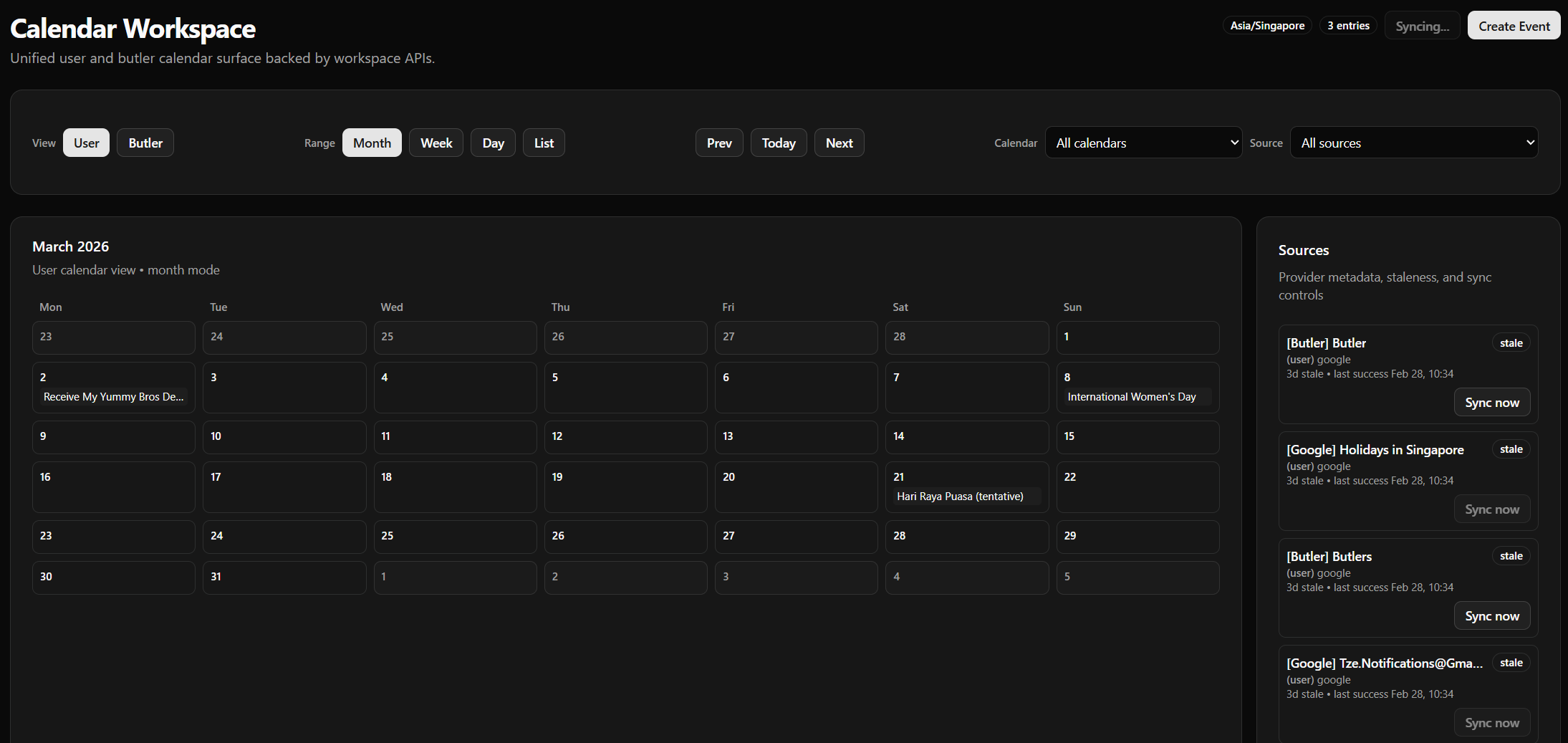The width and height of the screenshot is (1568, 743).
Task: Open Receive My Yummy Bros event
Action: [113, 397]
